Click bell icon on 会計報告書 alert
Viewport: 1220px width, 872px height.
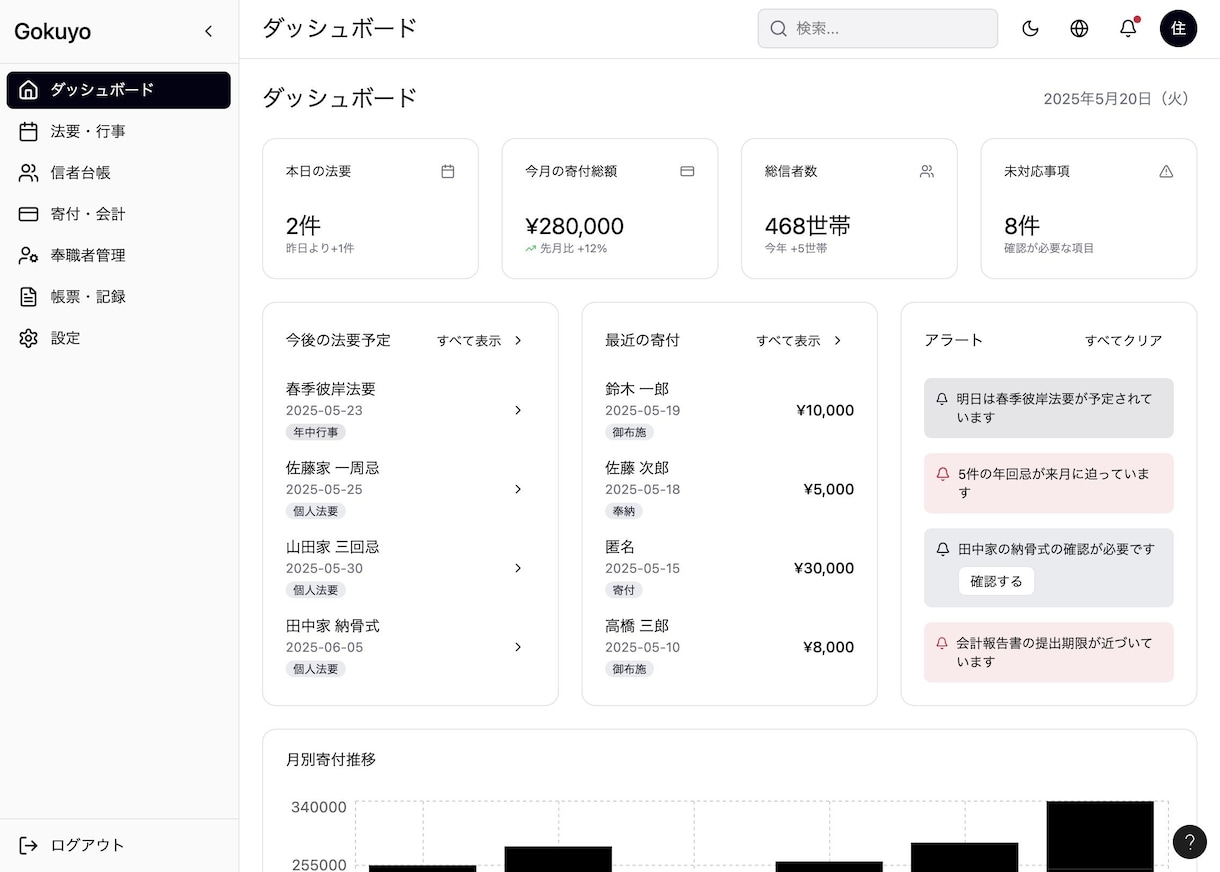coord(942,643)
